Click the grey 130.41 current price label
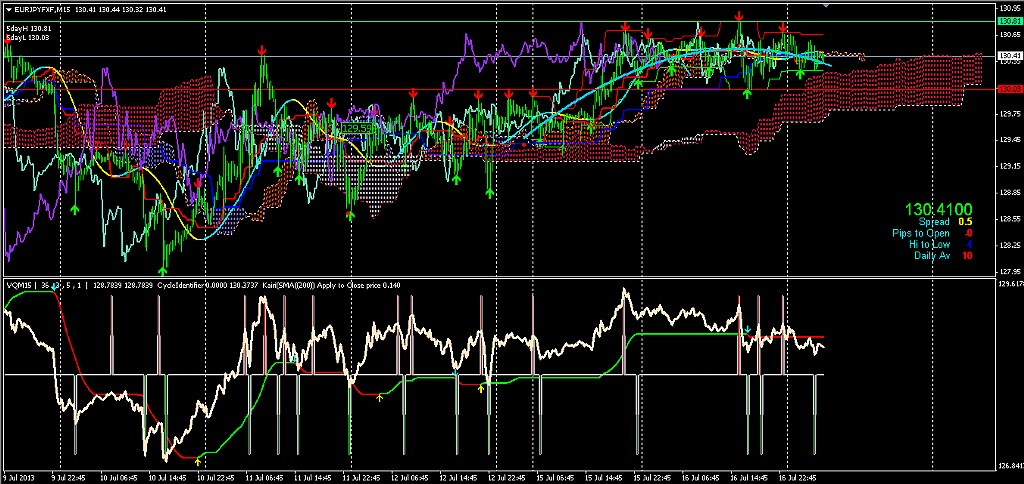 coord(1008,56)
